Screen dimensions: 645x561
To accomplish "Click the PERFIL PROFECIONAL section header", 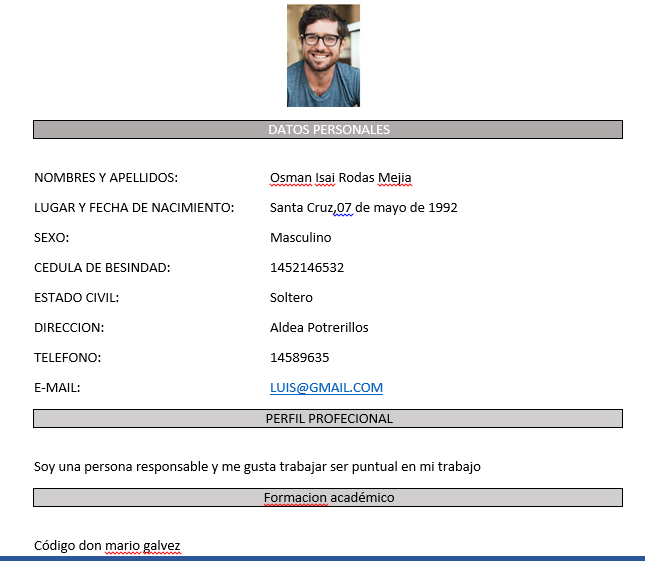I will tap(328, 418).
